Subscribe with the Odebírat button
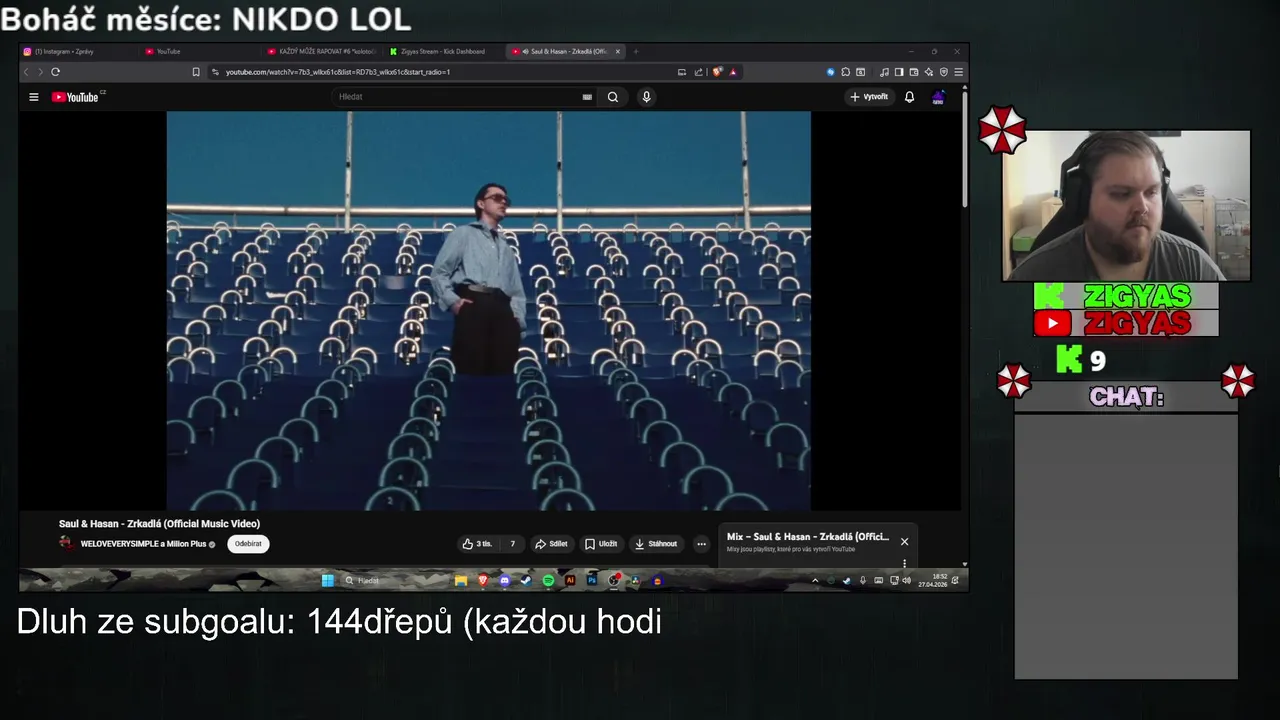Image resolution: width=1280 pixels, height=720 pixels. pyautogui.click(x=248, y=544)
